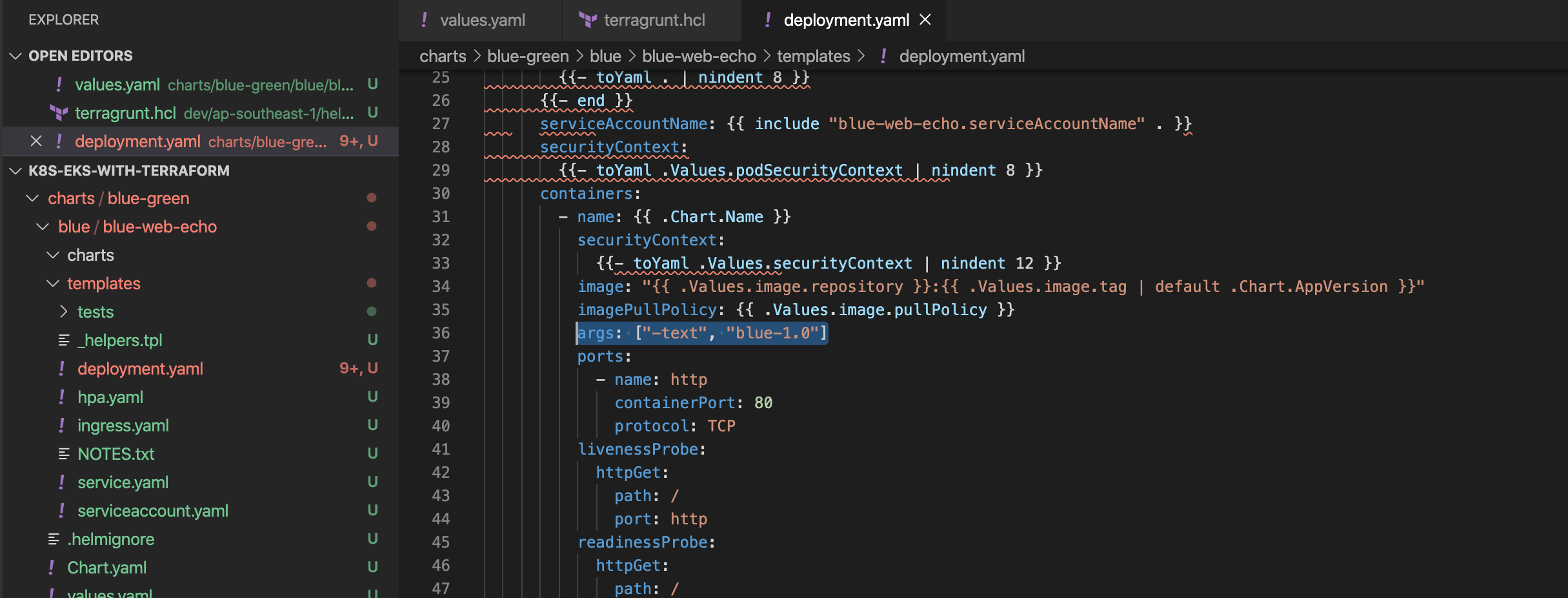Open ingress.yaml from the explorer
Screen dimensions: 1568x598
click(x=123, y=426)
